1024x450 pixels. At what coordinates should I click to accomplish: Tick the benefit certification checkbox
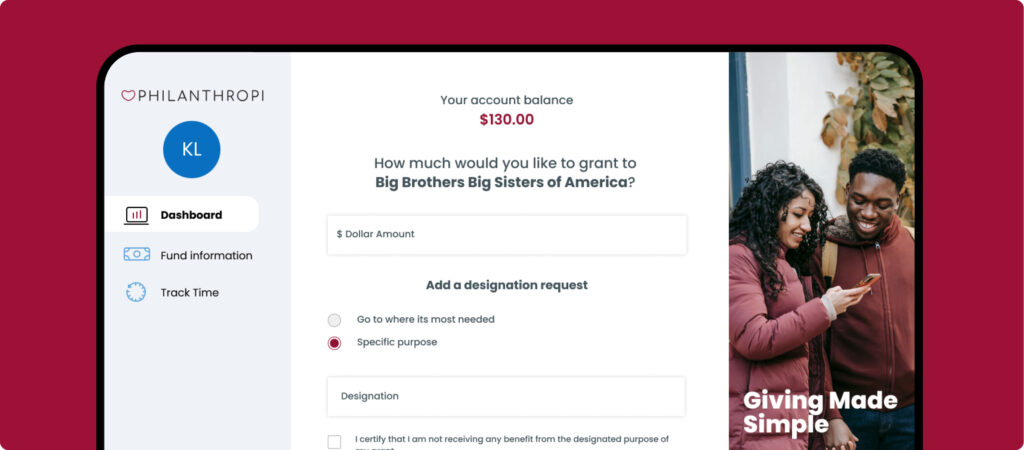tap(334, 442)
